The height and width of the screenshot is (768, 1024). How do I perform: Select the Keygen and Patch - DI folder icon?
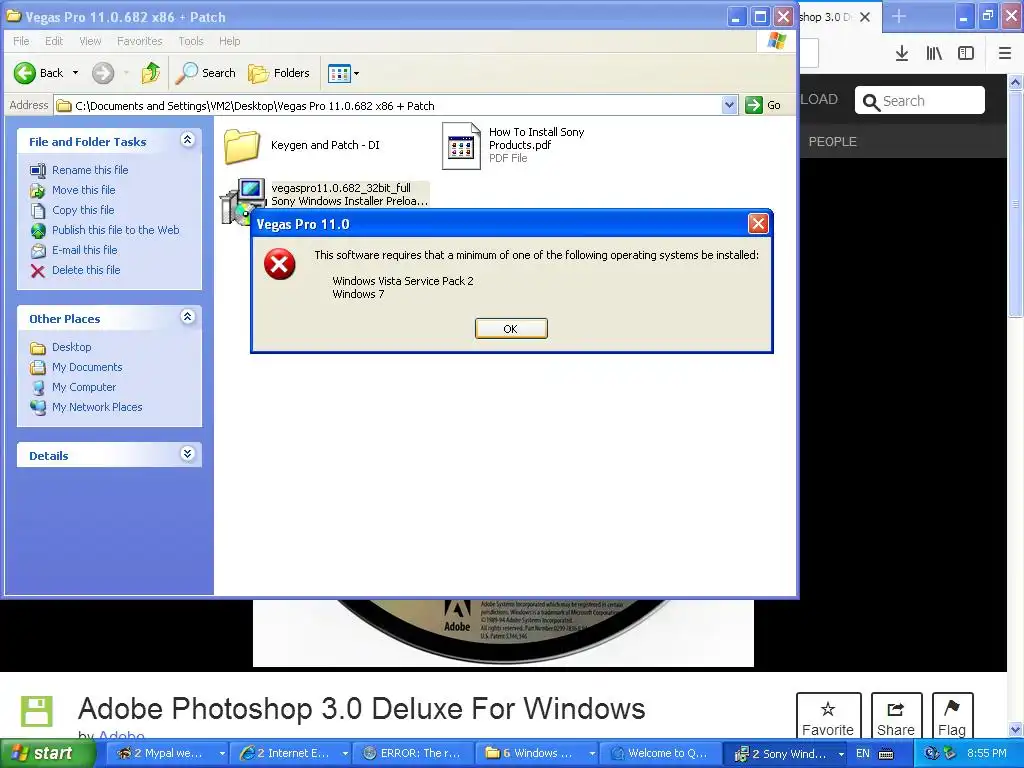point(242,145)
